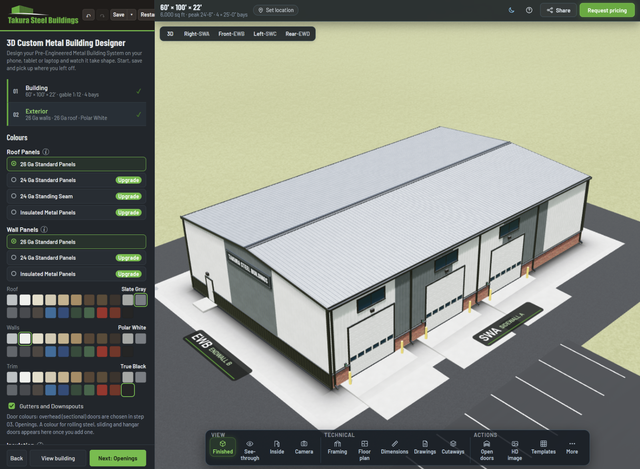Click the 60' × 100' × 22' title
Screen dimensions: 640x469
181,7
